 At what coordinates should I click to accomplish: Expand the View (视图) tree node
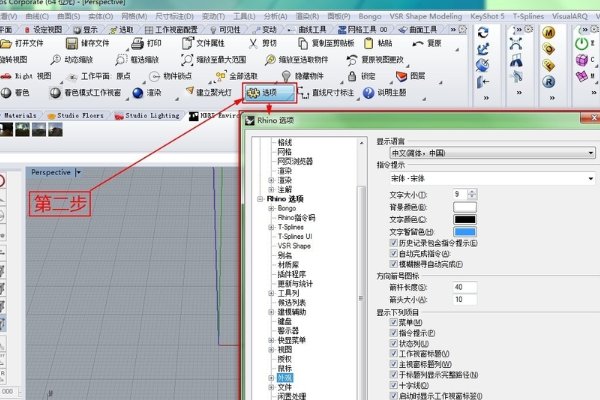coord(271,349)
